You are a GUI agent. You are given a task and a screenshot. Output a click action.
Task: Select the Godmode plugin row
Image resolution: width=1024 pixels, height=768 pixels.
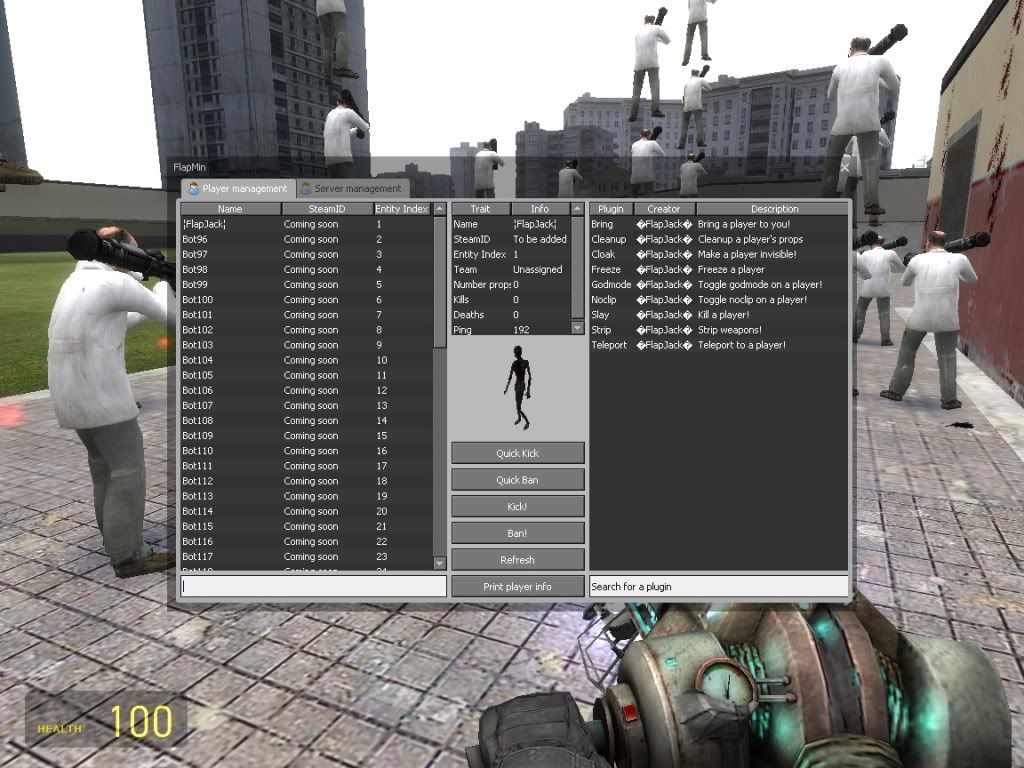719,284
